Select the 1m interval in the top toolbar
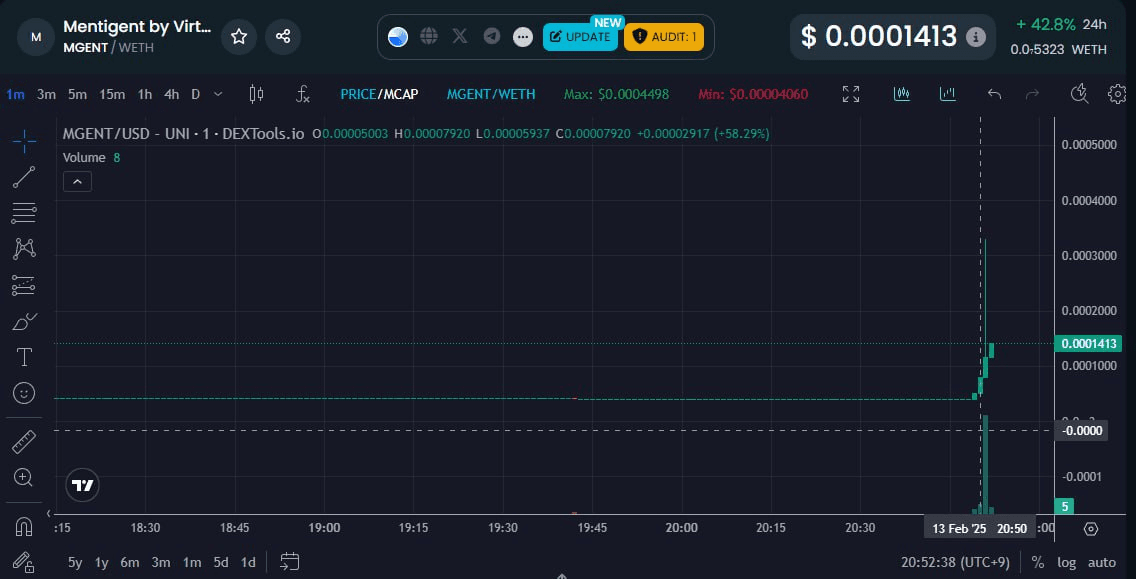Screen dimensions: 1136x579 [15, 94]
